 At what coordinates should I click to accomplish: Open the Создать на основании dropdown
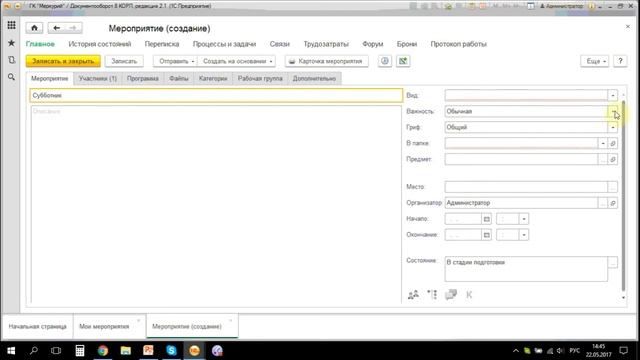tap(237, 61)
